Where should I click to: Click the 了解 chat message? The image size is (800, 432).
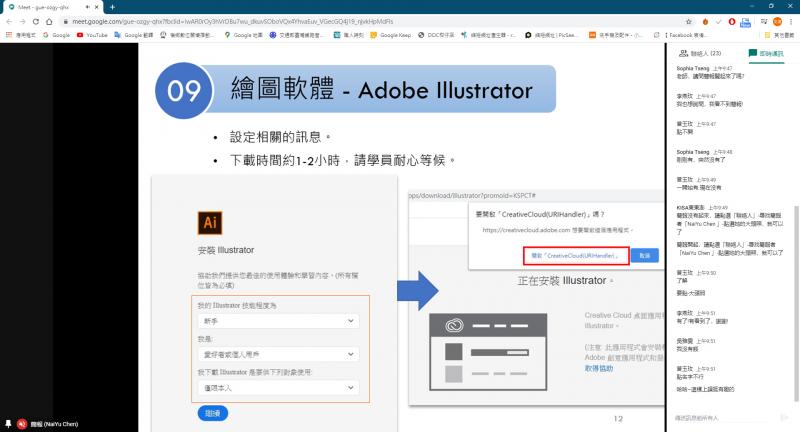[x=682, y=281]
